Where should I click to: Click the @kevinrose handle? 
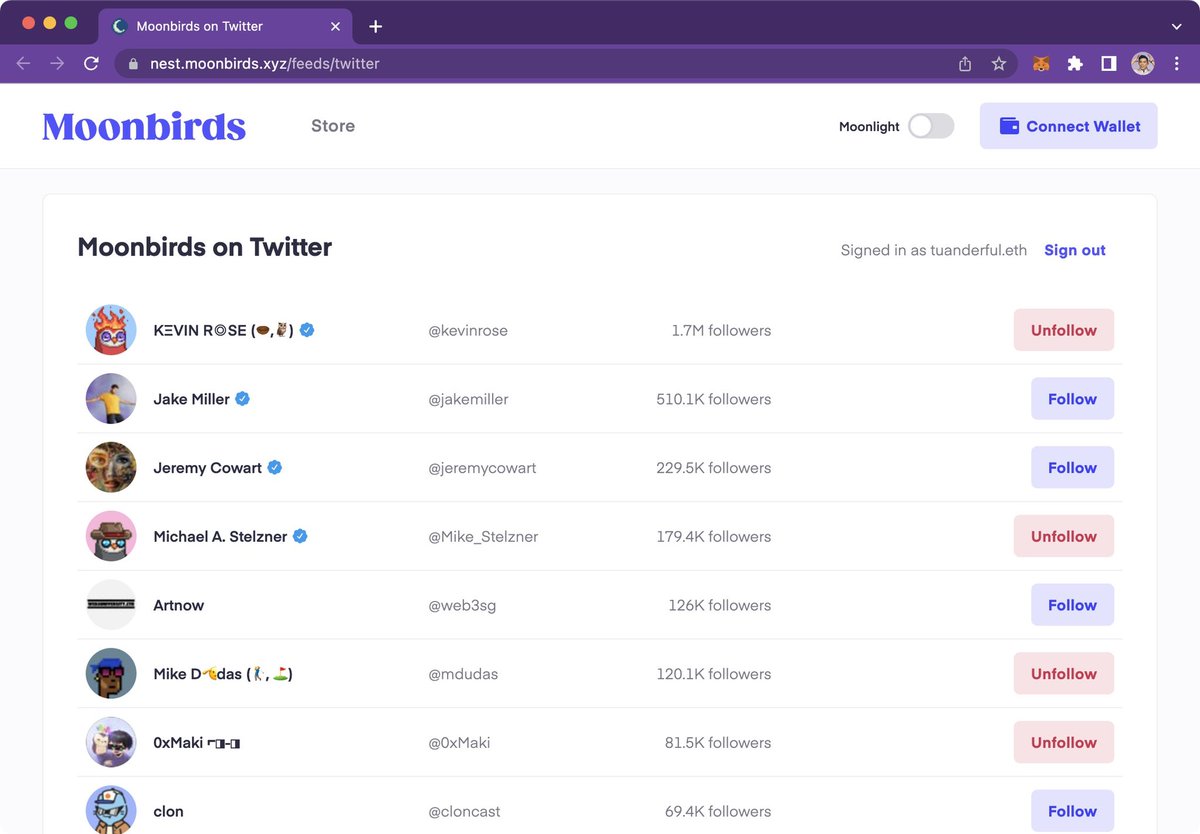pos(468,331)
